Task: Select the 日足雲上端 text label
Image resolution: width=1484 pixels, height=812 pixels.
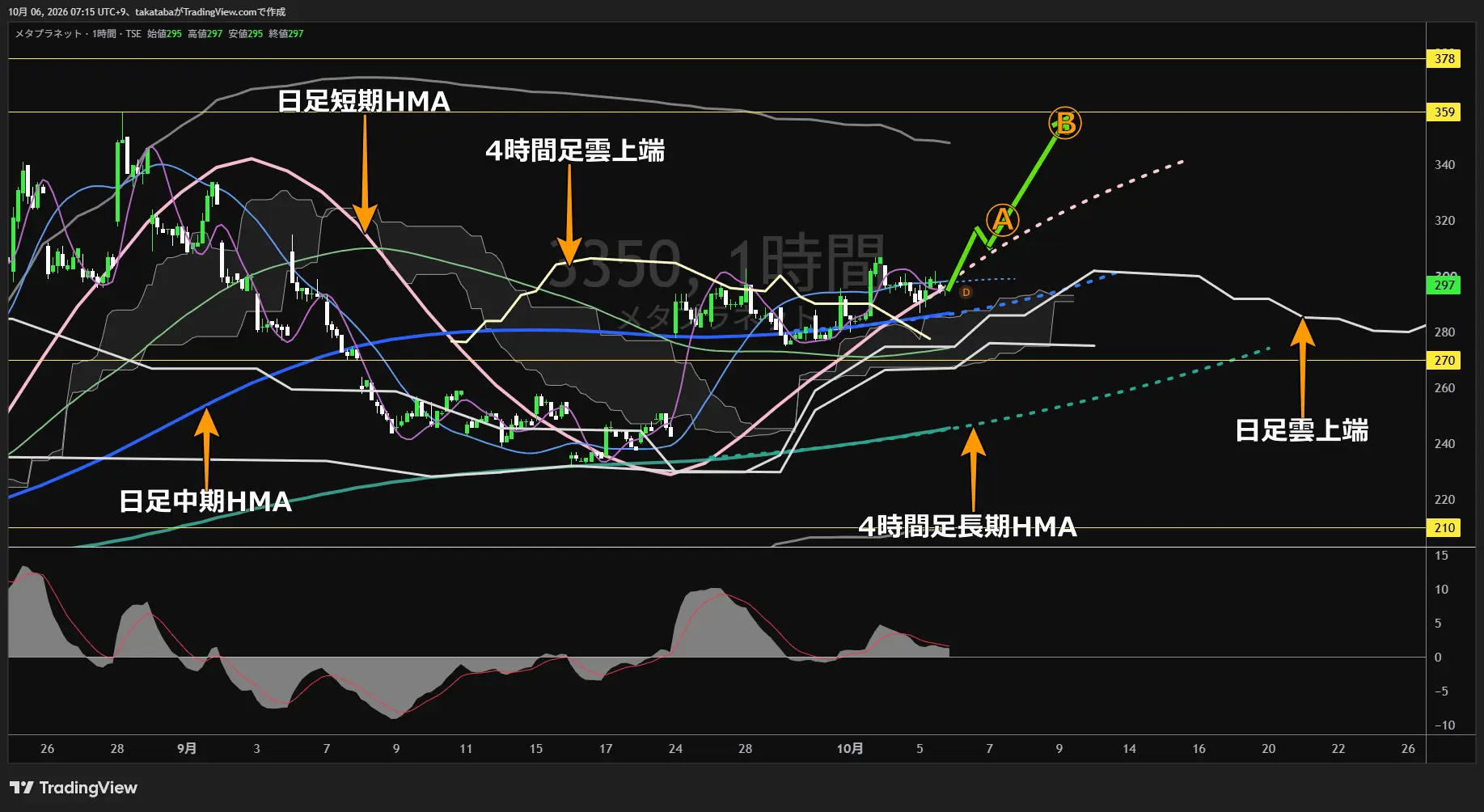Action: [x=1302, y=430]
